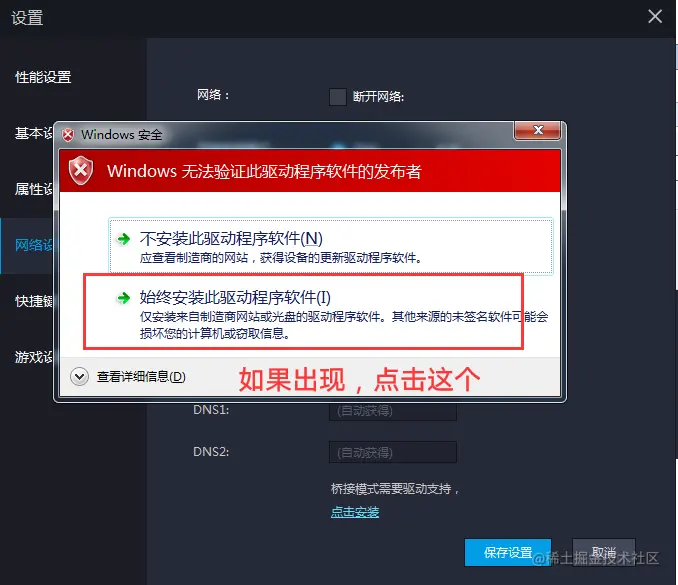This screenshot has height=585, width=678.
Task: Click the Windows 无法验证此驱动程序软件的发布者 heading
Action: 264,171
